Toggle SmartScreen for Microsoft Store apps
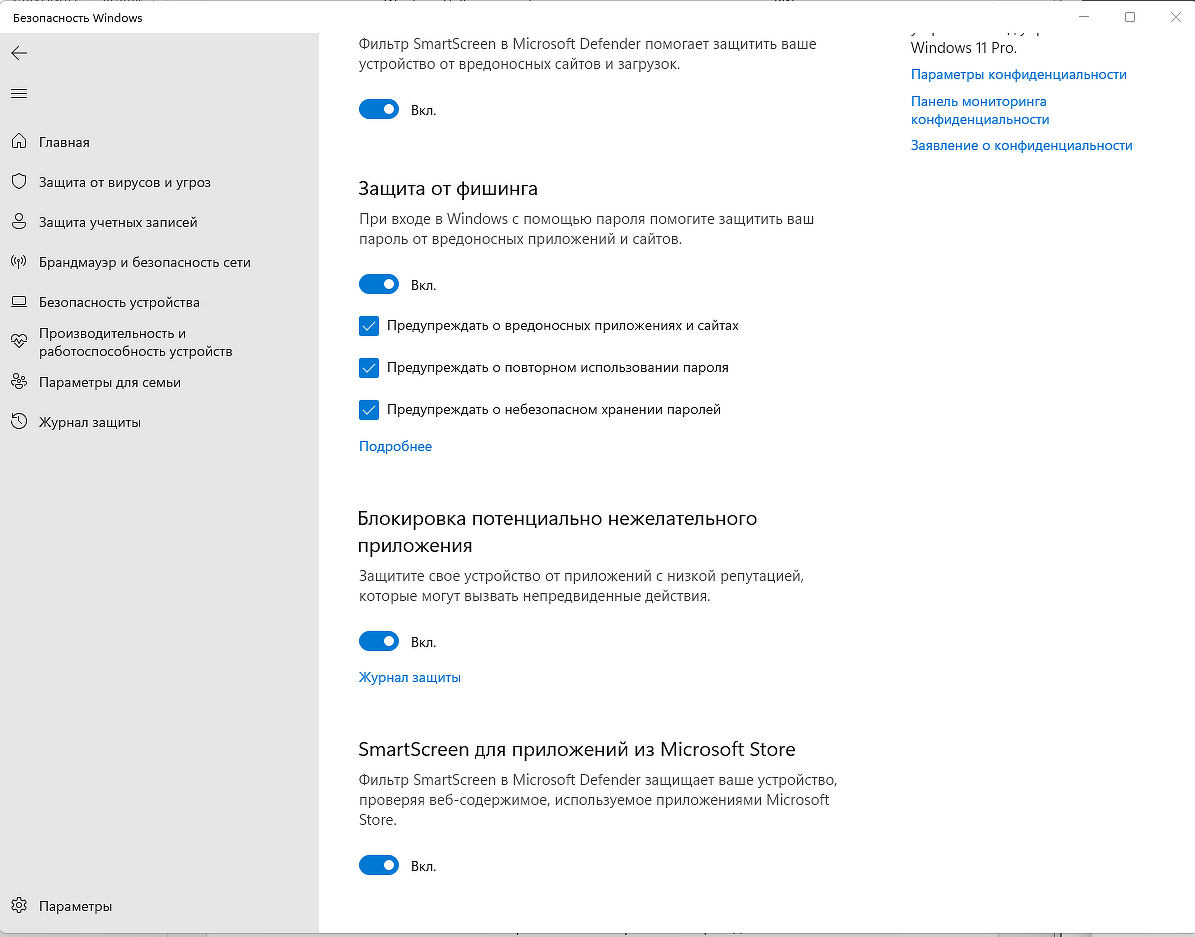 pos(379,866)
